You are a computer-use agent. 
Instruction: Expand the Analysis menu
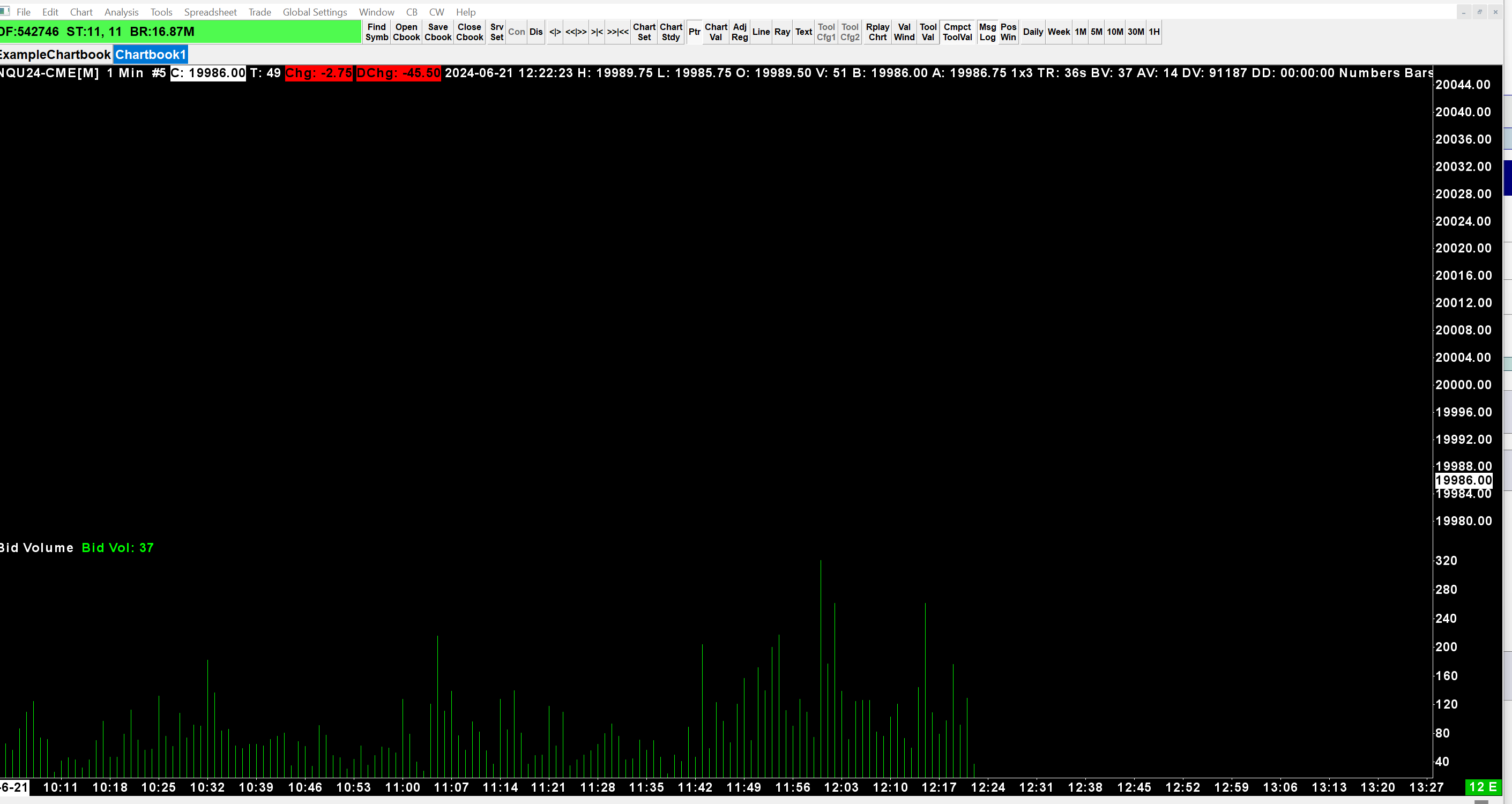121,12
